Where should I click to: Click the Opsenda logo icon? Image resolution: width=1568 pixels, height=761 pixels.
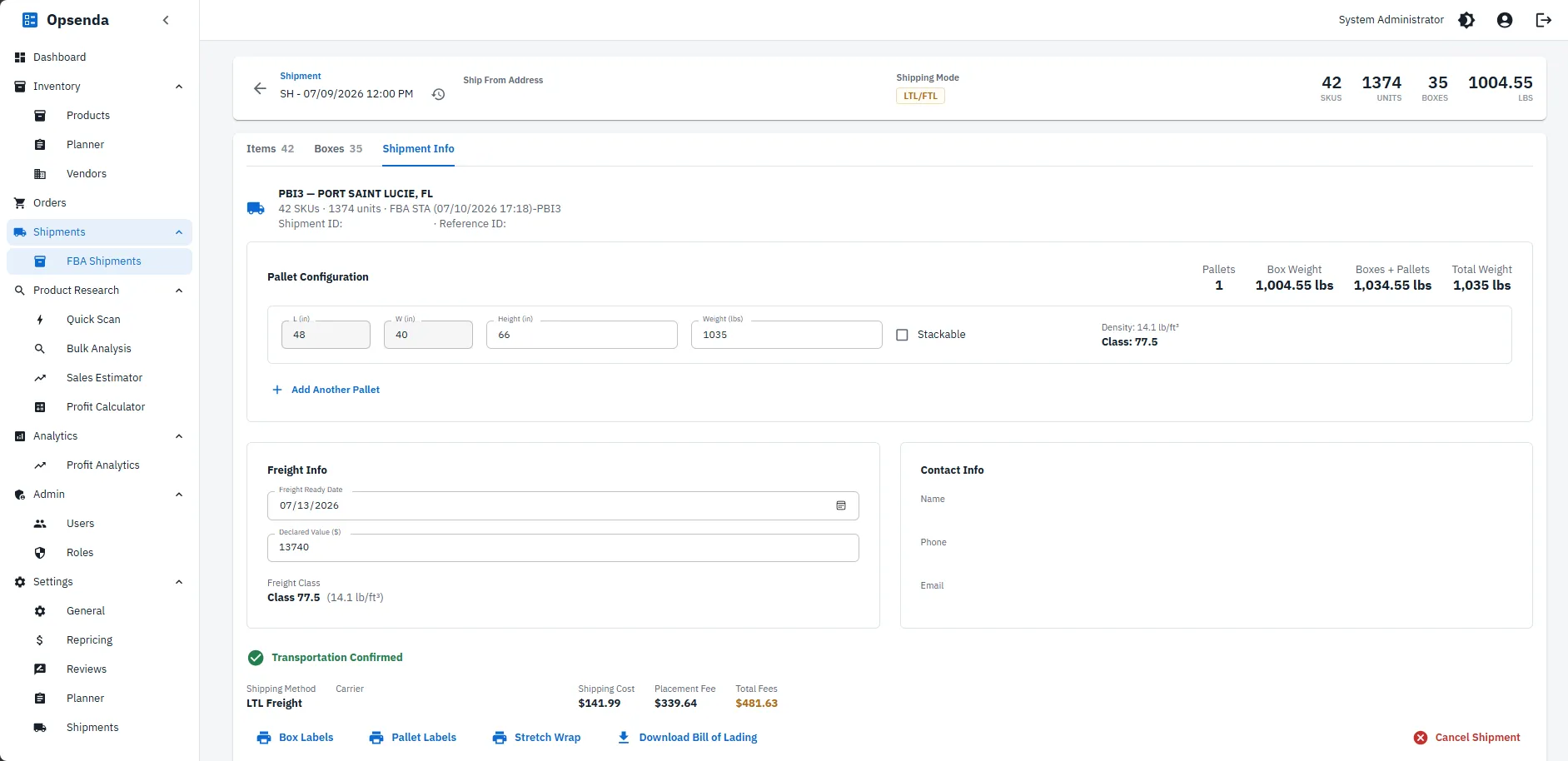click(x=30, y=20)
